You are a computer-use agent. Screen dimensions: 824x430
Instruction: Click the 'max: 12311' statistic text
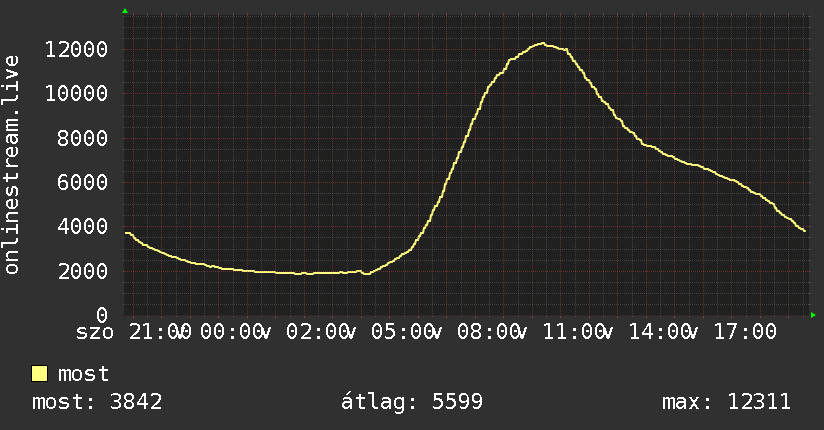726,402
